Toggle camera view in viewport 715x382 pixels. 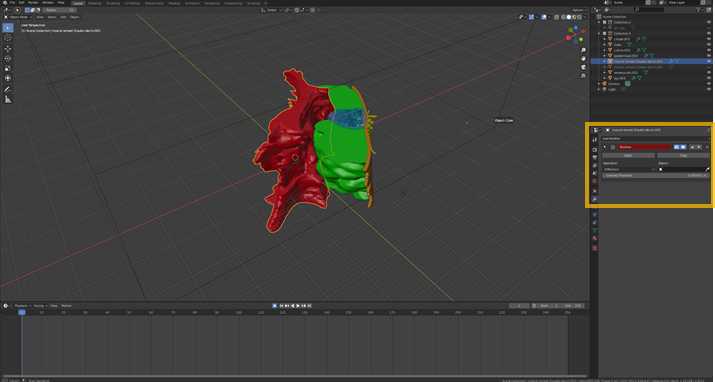(x=583, y=67)
